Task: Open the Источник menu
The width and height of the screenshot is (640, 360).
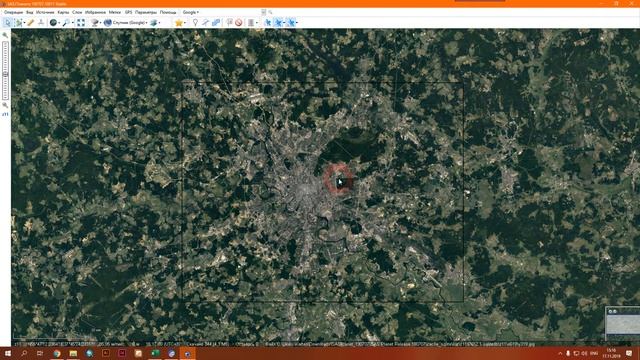Action: 45,12
